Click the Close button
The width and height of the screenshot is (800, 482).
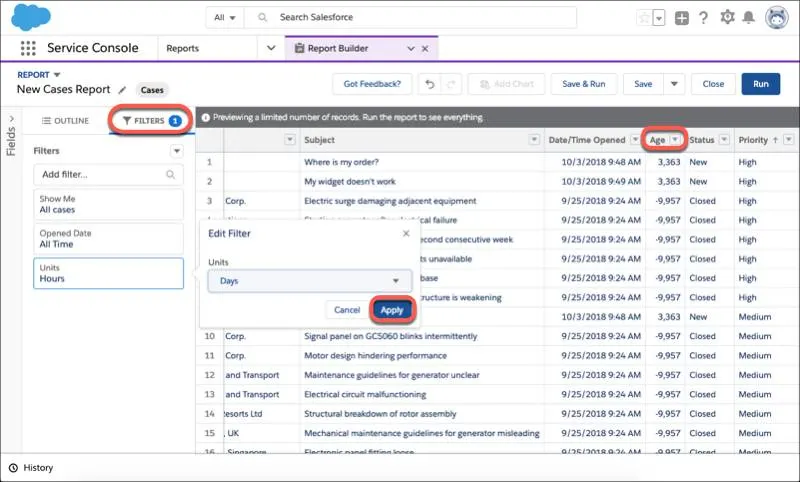[x=713, y=84]
